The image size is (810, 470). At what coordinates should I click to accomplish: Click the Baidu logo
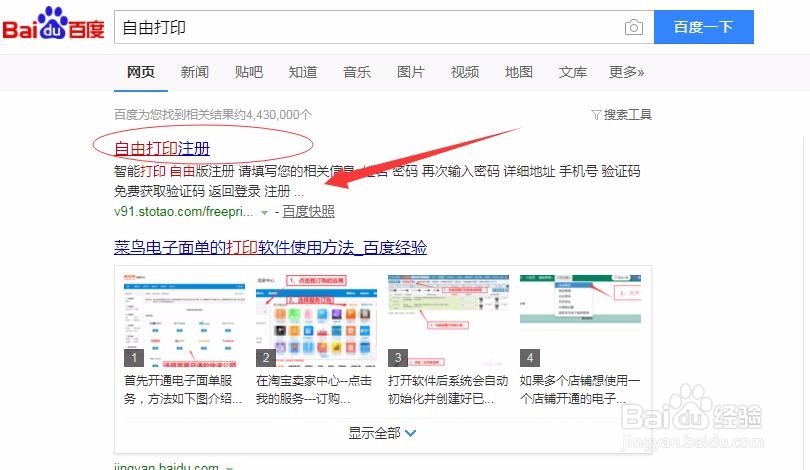coord(53,24)
